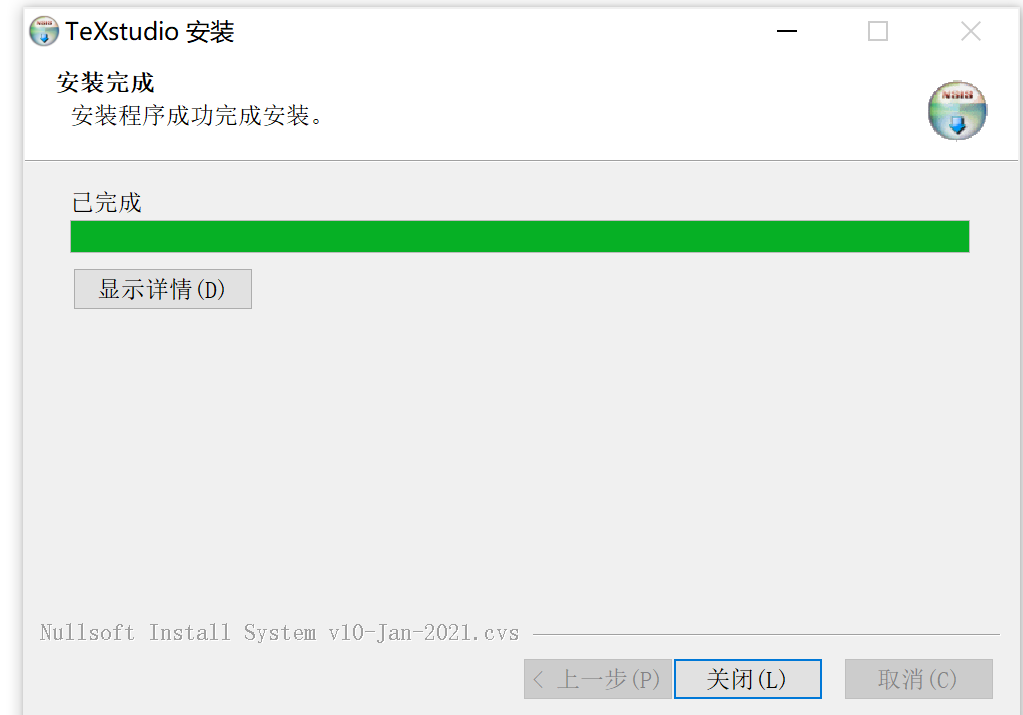This screenshot has height=715, width=1023.
Task: Click the Nullsoft Install System branding text
Action: pyautogui.click(x=279, y=633)
